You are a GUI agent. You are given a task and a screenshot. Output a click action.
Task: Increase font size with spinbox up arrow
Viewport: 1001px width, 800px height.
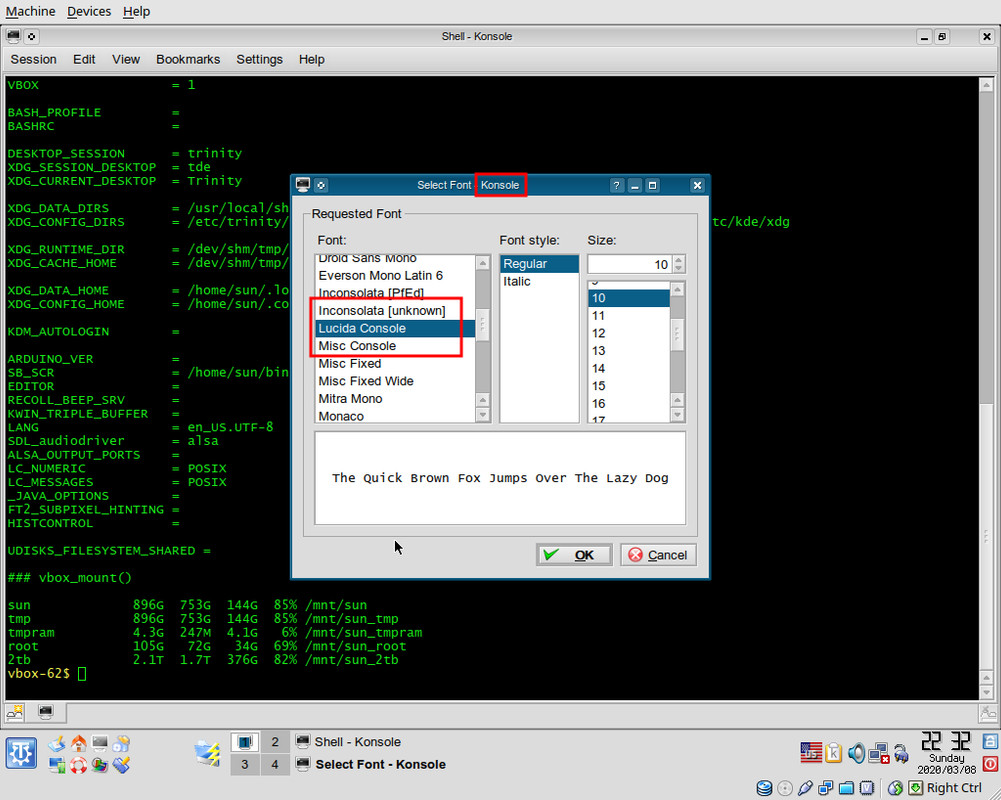click(x=679, y=259)
